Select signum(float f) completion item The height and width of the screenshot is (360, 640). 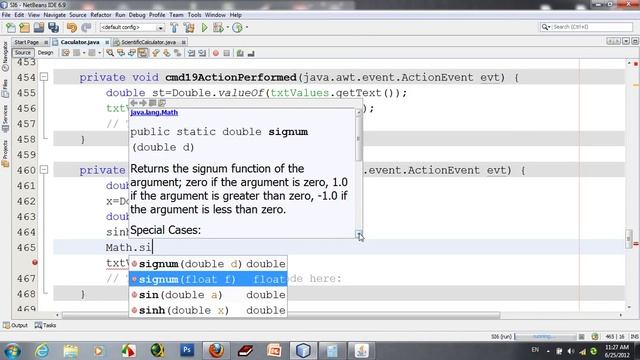click(208, 280)
